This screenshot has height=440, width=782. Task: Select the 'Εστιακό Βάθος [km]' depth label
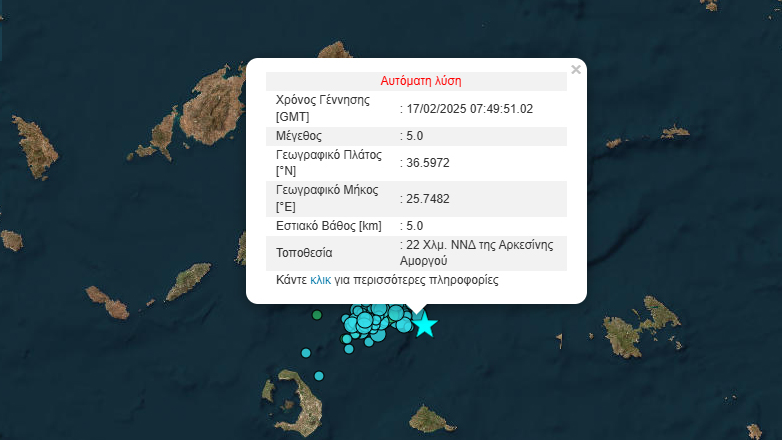[328, 226]
